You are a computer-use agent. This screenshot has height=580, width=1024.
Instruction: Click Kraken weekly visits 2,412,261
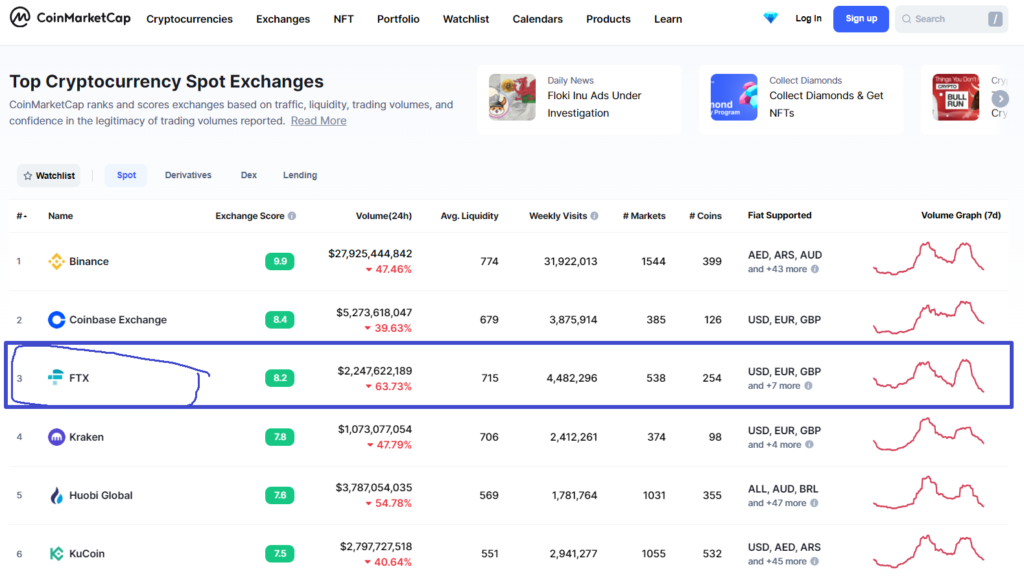(573, 437)
